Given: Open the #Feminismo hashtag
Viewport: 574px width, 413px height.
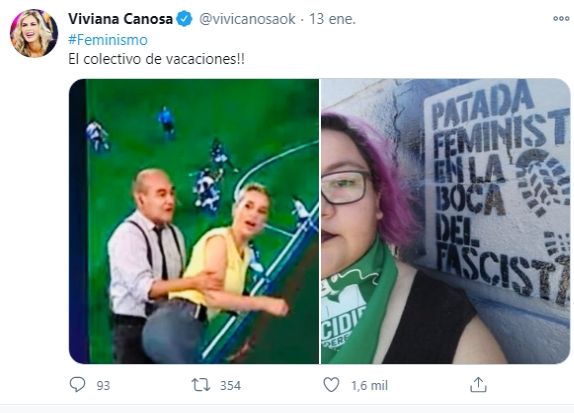Looking at the screenshot, I should point(108,40).
